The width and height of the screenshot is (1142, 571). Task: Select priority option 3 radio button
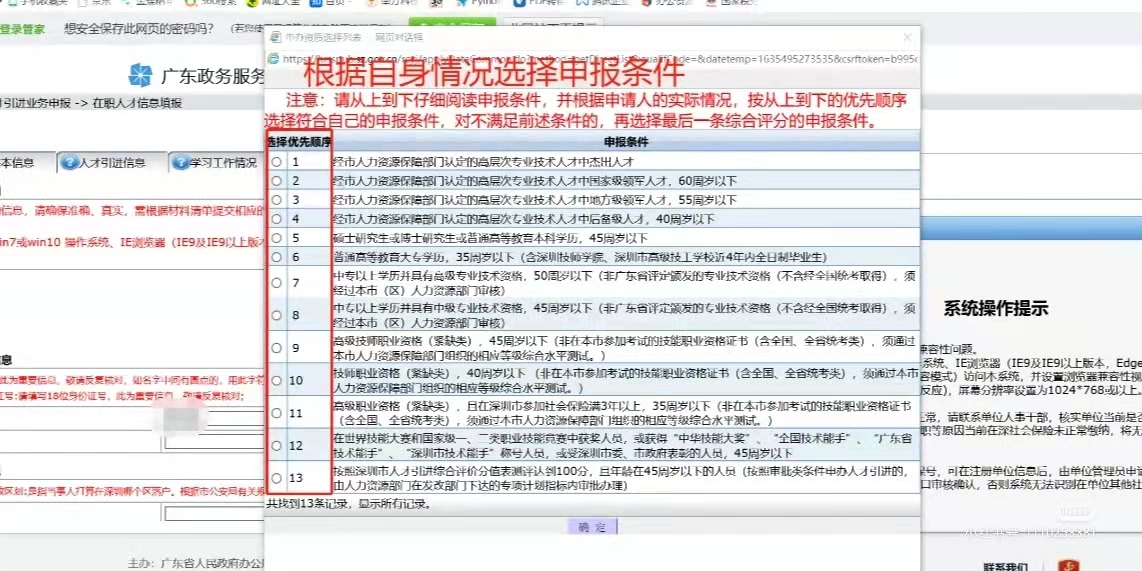(276, 200)
